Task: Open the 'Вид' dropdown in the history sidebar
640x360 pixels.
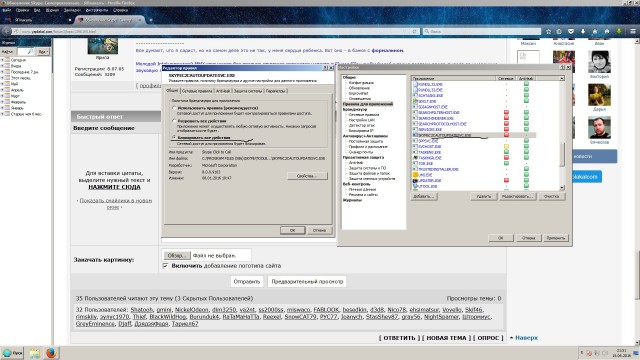Action: pos(43,52)
